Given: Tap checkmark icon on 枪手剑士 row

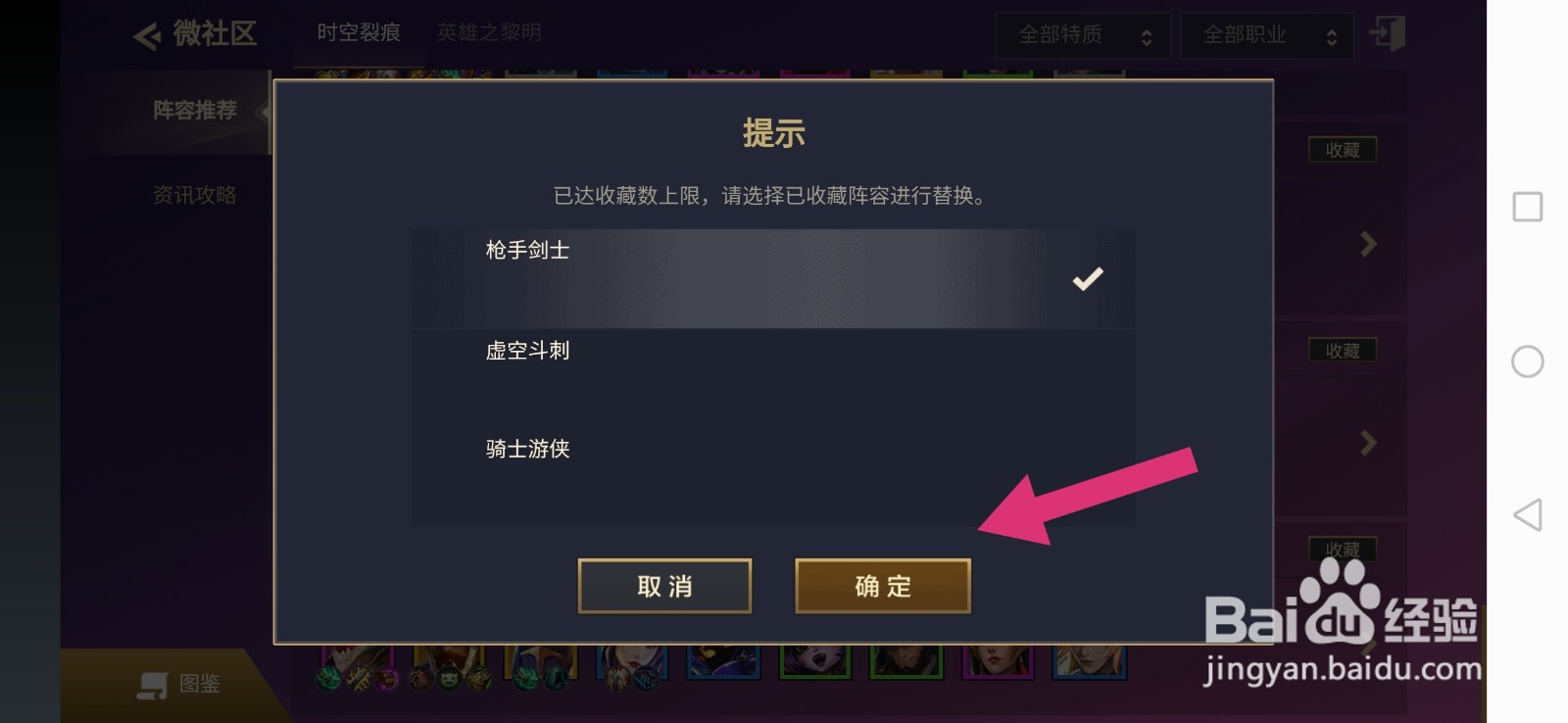Looking at the screenshot, I should pyautogui.click(x=1088, y=279).
